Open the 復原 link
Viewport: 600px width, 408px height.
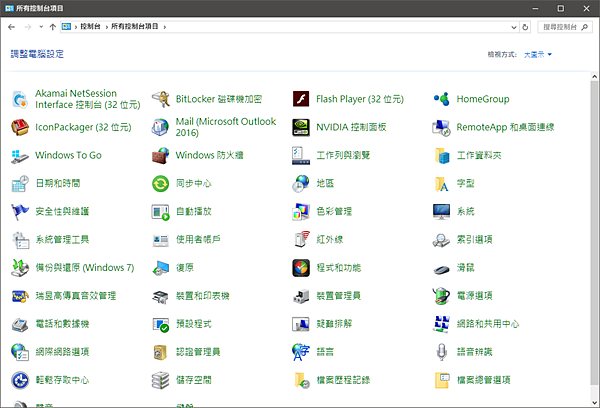(x=185, y=268)
